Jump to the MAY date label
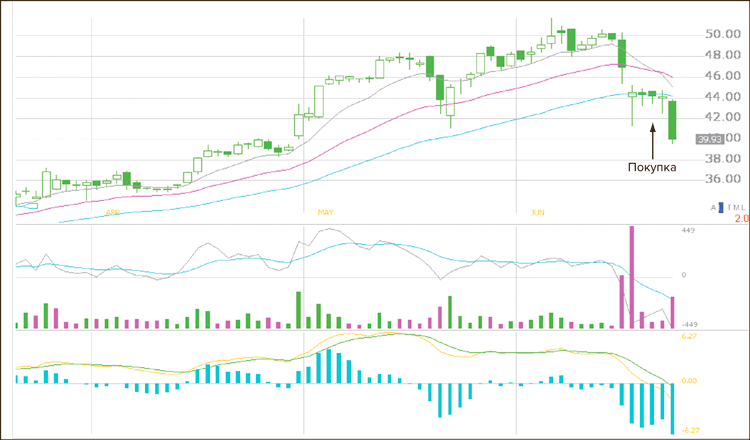Screen dimensions: 750x440 326,213
